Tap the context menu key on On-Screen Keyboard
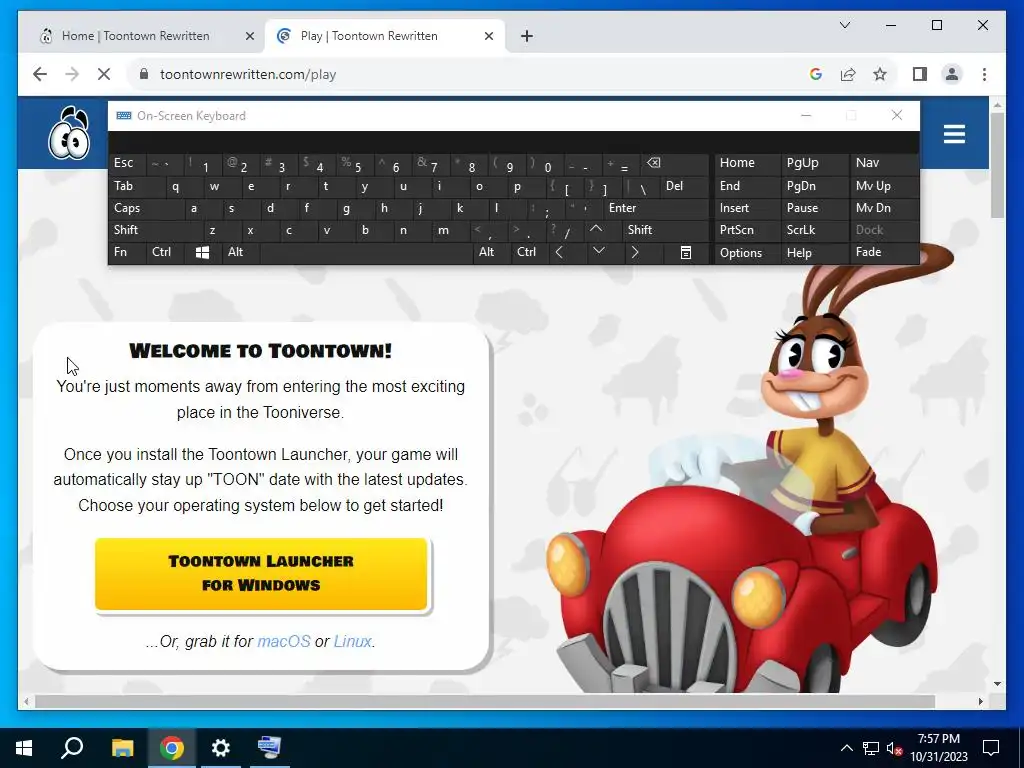The height and width of the screenshot is (768, 1024). click(685, 253)
